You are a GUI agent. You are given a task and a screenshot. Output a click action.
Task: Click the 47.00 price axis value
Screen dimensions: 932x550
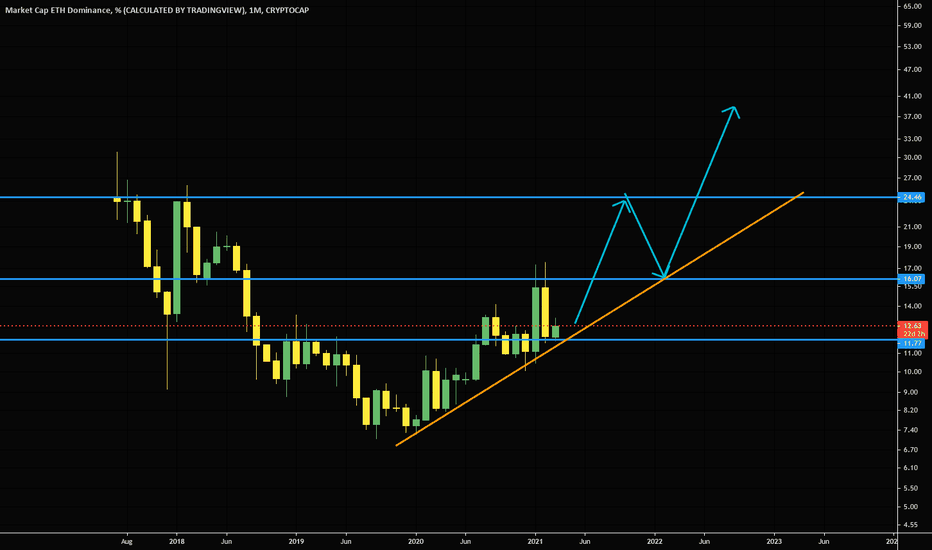[912, 70]
